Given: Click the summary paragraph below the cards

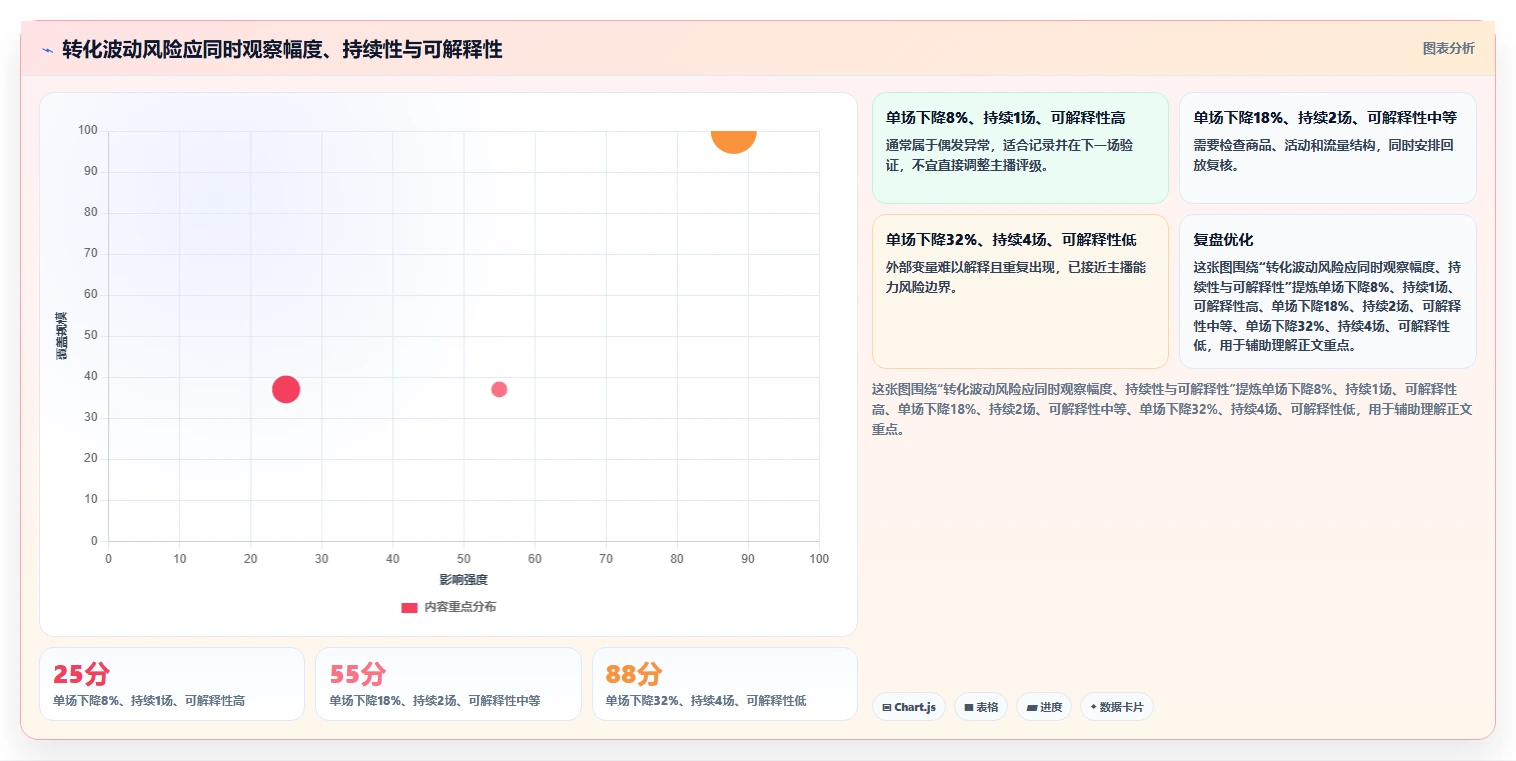Looking at the screenshot, I should [x=1172, y=409].
